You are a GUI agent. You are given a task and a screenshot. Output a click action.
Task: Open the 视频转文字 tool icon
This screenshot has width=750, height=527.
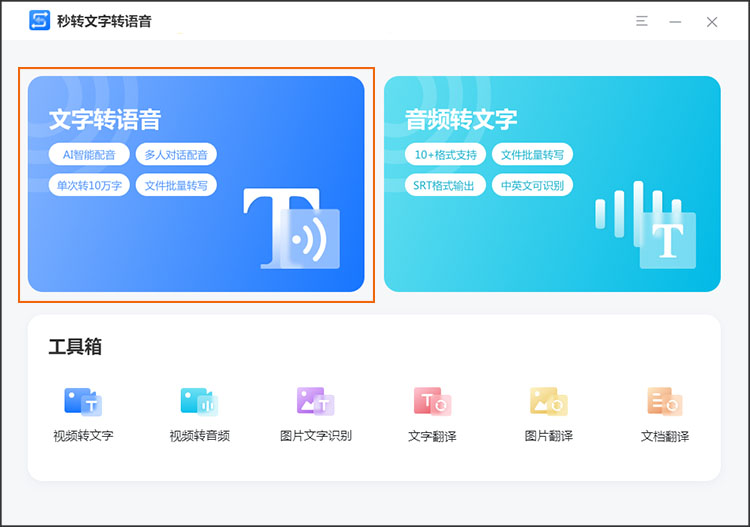(83, 402)
